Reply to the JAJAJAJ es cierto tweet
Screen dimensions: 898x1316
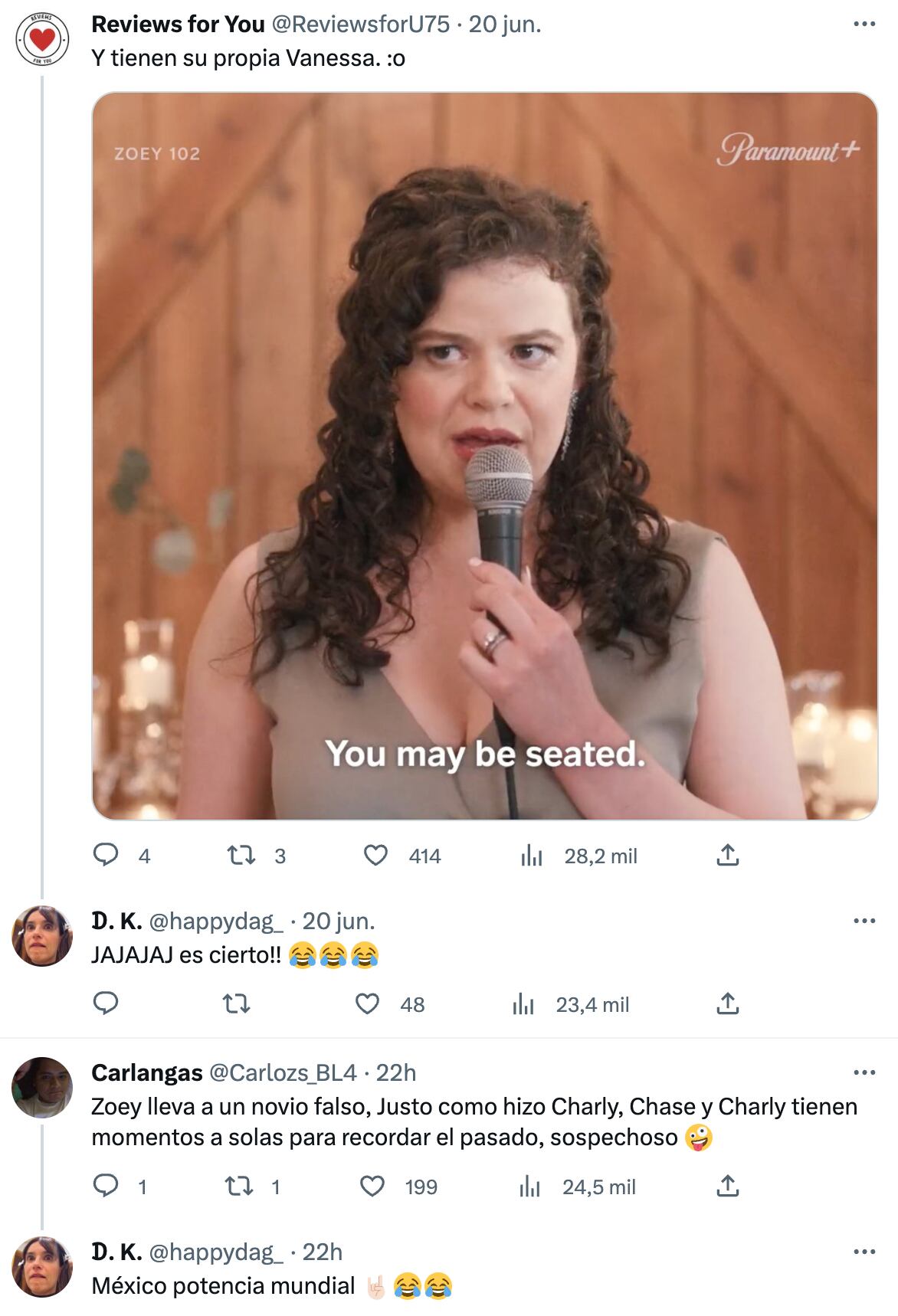point(106,1003)
